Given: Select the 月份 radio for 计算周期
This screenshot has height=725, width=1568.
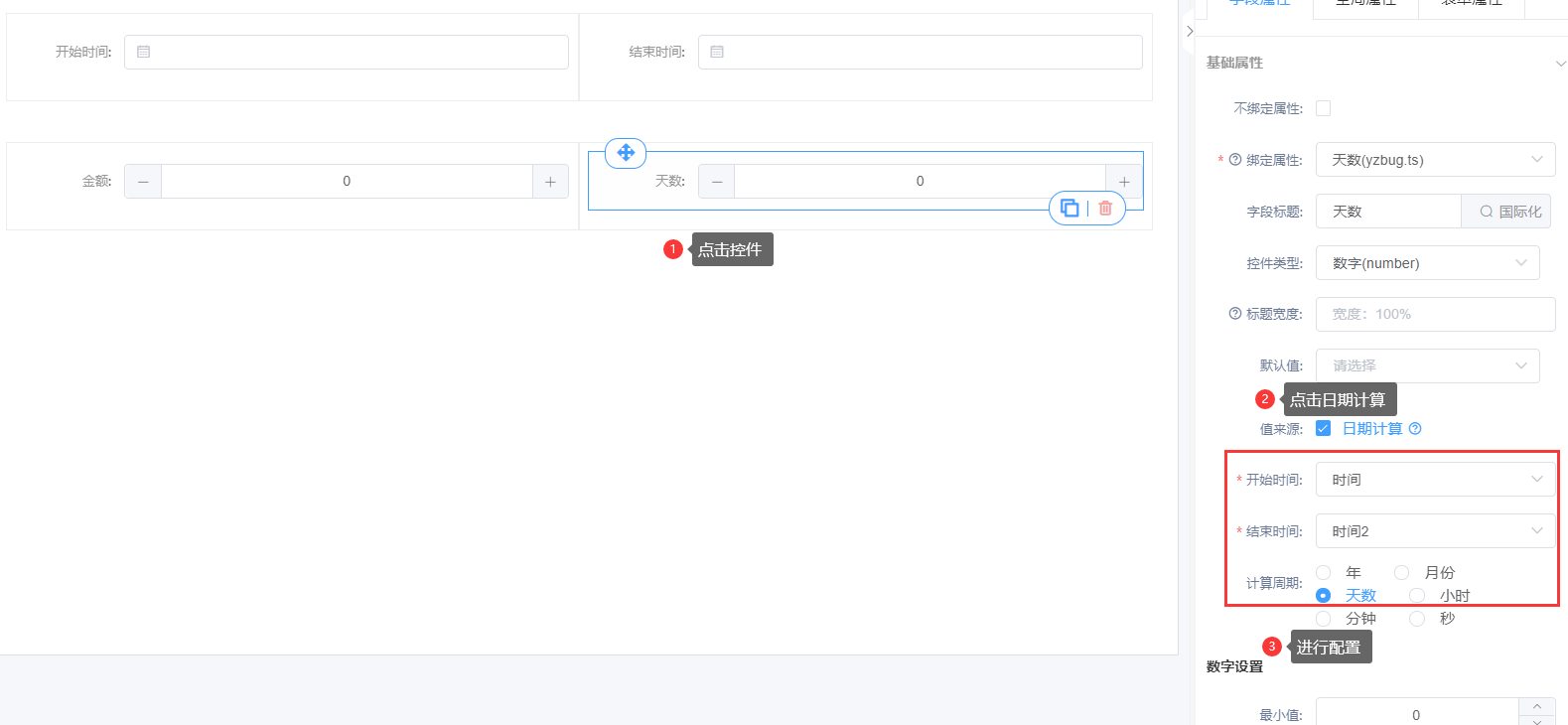Looking at the screenshot, I should [1402, 572].
